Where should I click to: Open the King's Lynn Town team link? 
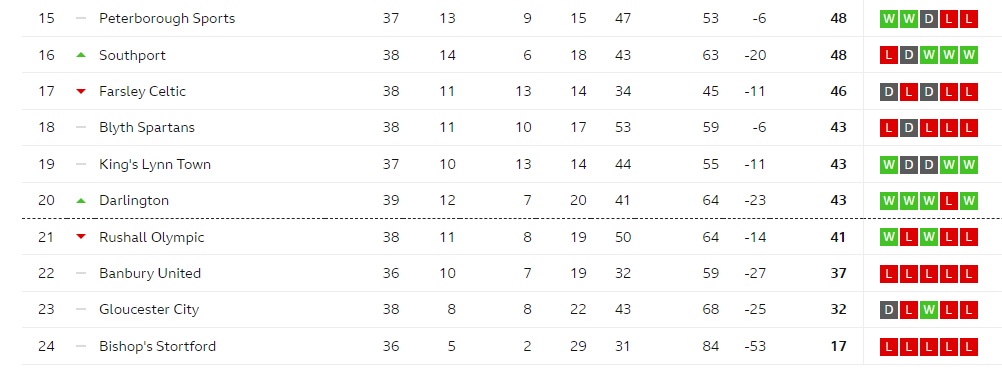click(x=155, y=164)
